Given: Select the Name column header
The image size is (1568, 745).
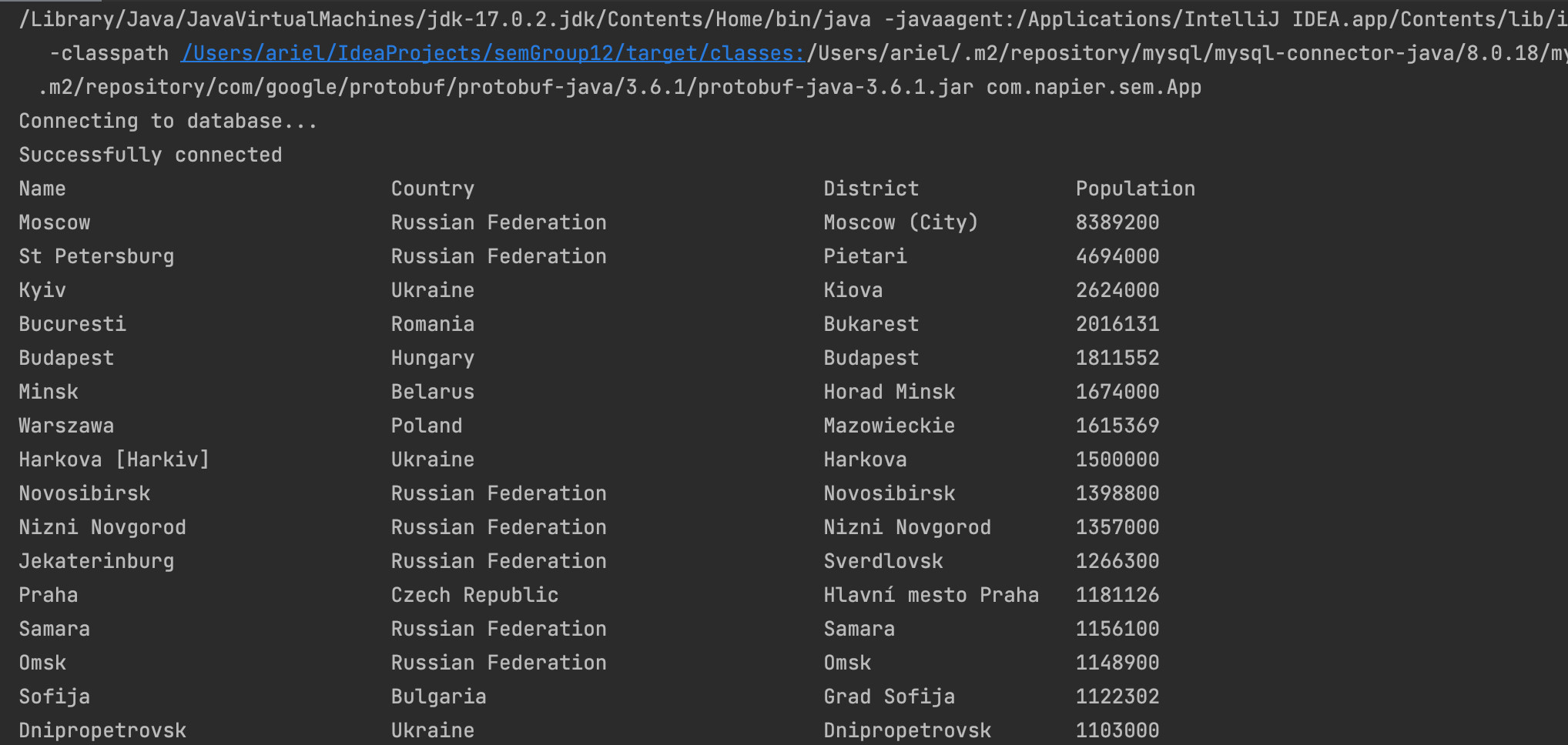Looking at the screenshot, I should [42, 189].
